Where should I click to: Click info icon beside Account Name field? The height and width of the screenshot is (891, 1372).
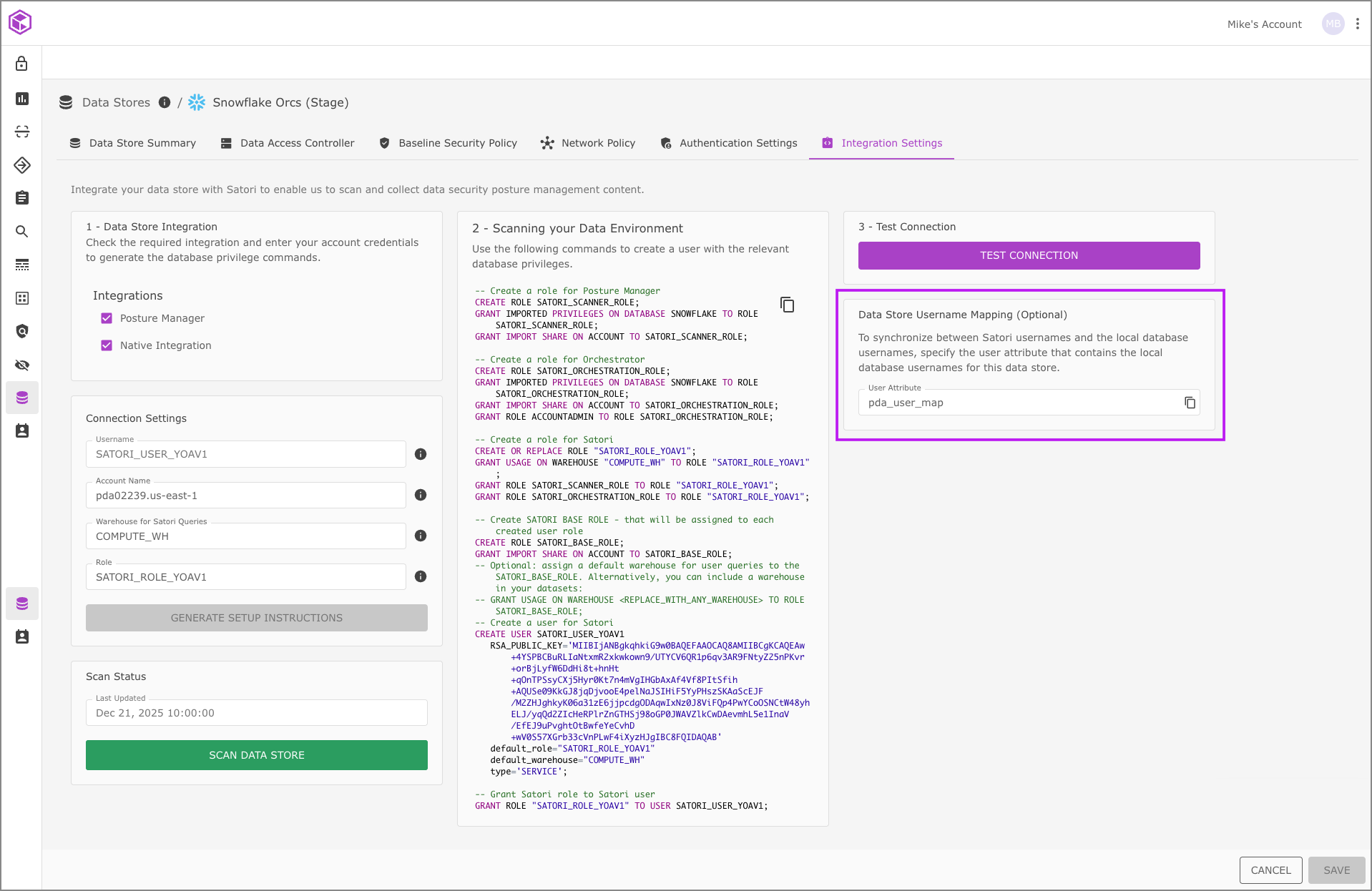tap(421, 495)
